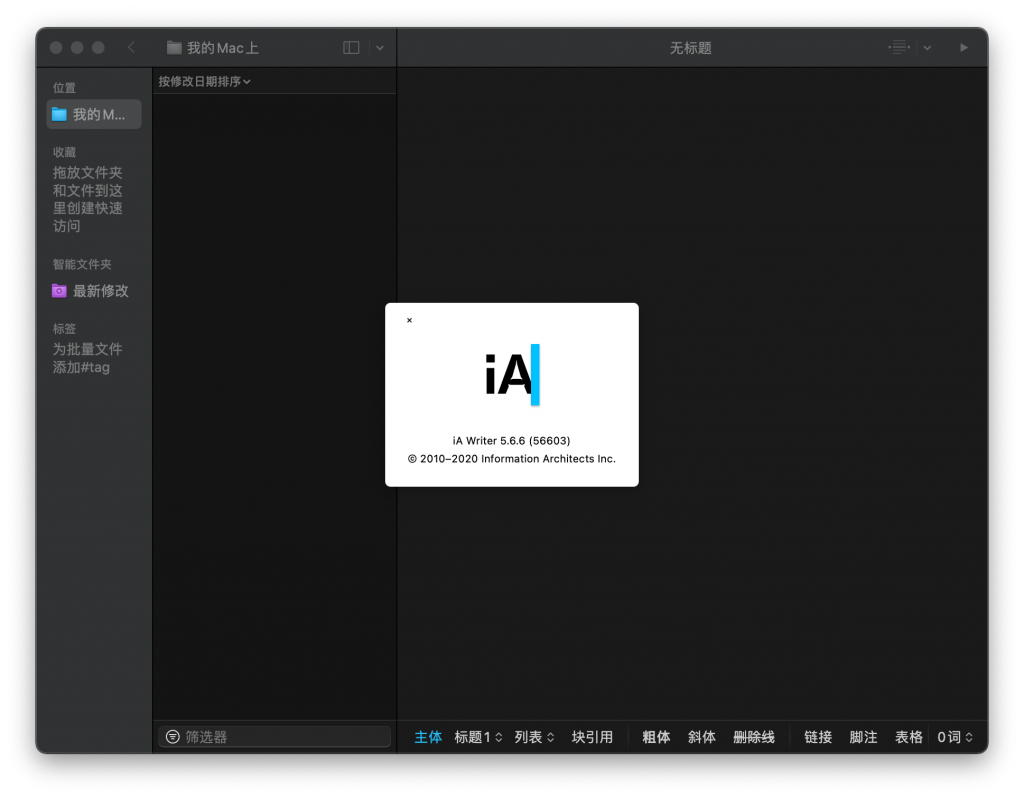Image resolution: width=1024 pixels, height=798 pixels.
Task: Open 标题1 heading stepper
Action: point(479,737)
